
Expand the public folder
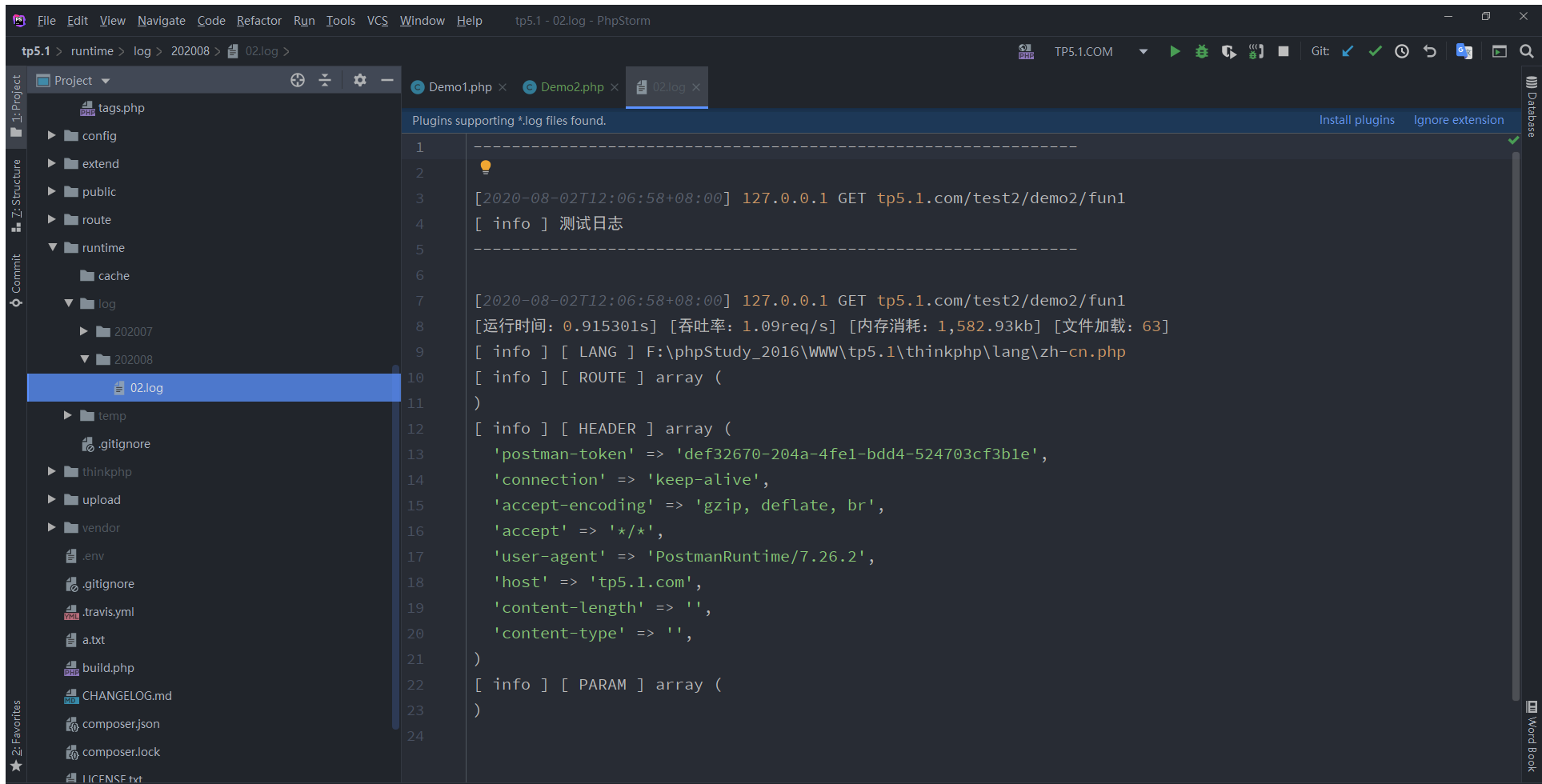(x=51, y=191)
